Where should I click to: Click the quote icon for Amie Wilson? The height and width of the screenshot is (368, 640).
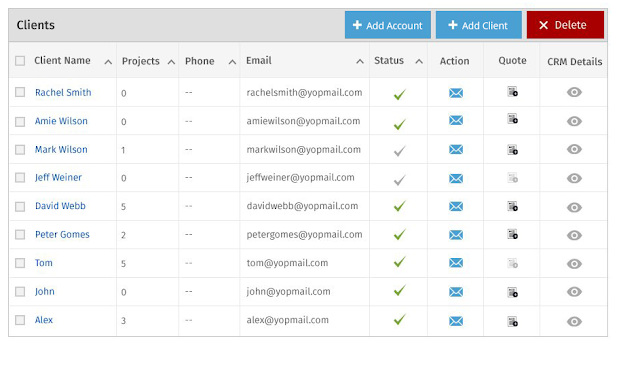coord(513,119)
